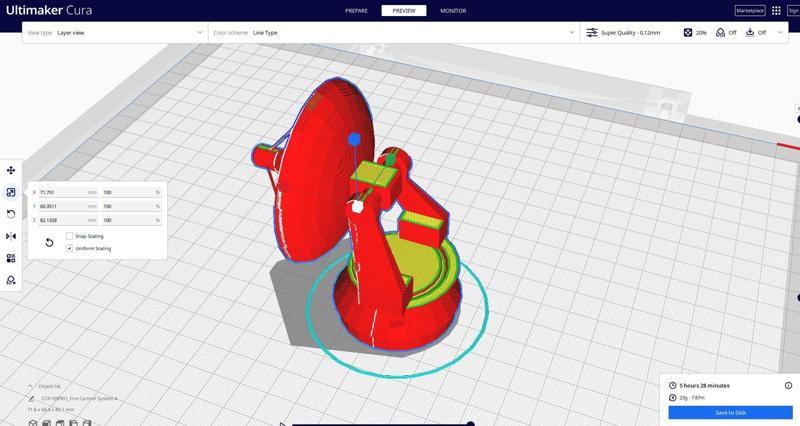Screen dimensions: 800x426
Task: Click the material usage spool icon
Action: pos(672,397)
